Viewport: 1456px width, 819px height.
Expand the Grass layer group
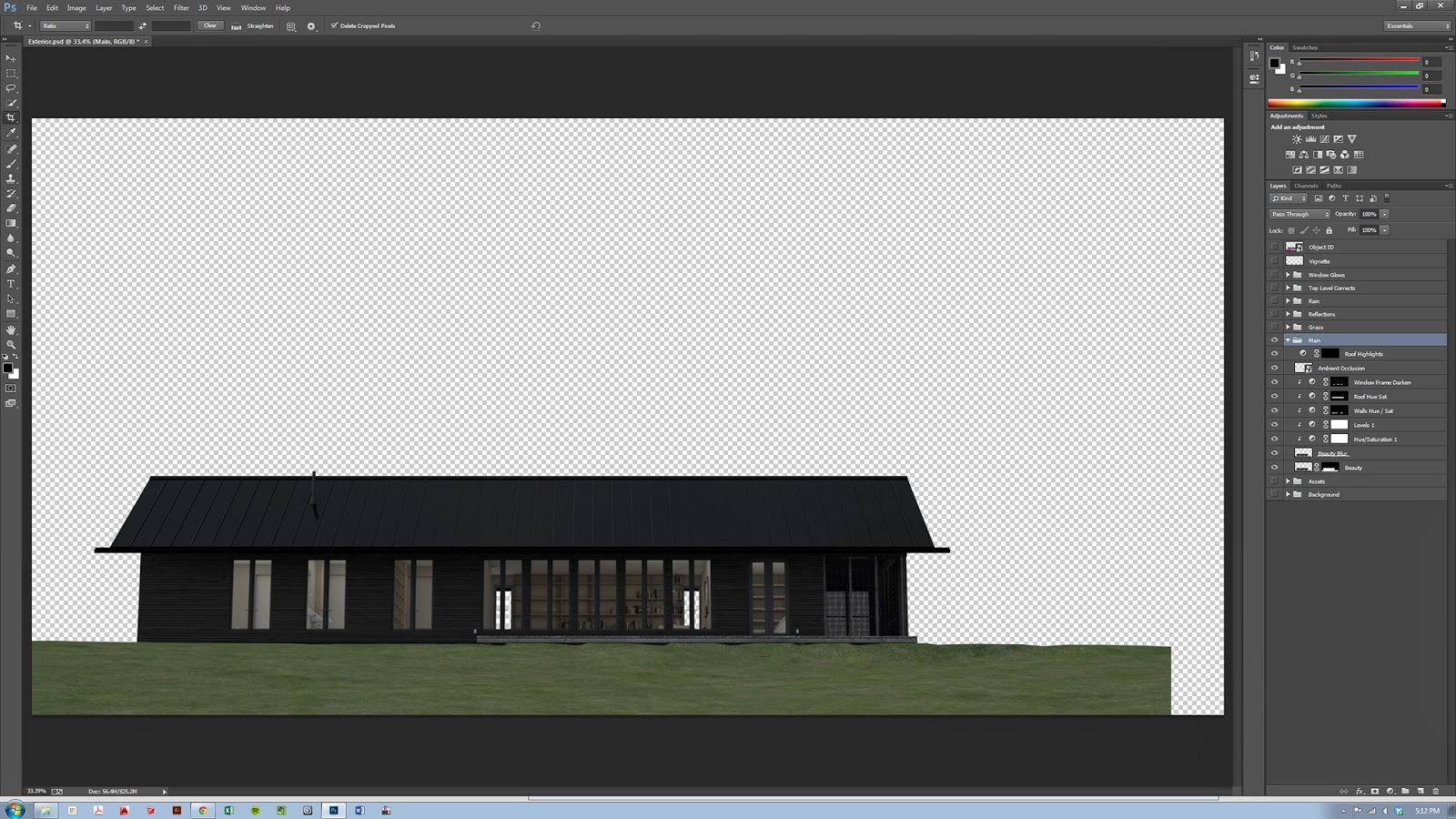coord(1289,327)
